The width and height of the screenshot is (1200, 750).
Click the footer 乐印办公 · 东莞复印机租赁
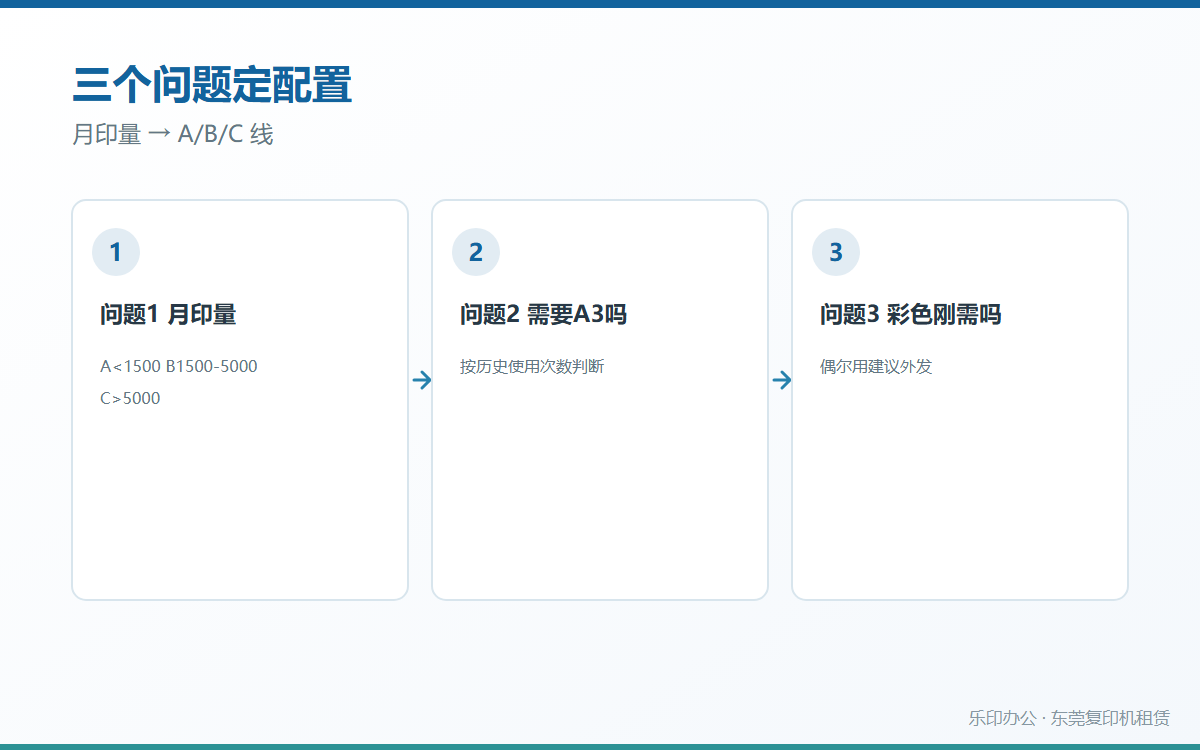(x=1069, y=718)
